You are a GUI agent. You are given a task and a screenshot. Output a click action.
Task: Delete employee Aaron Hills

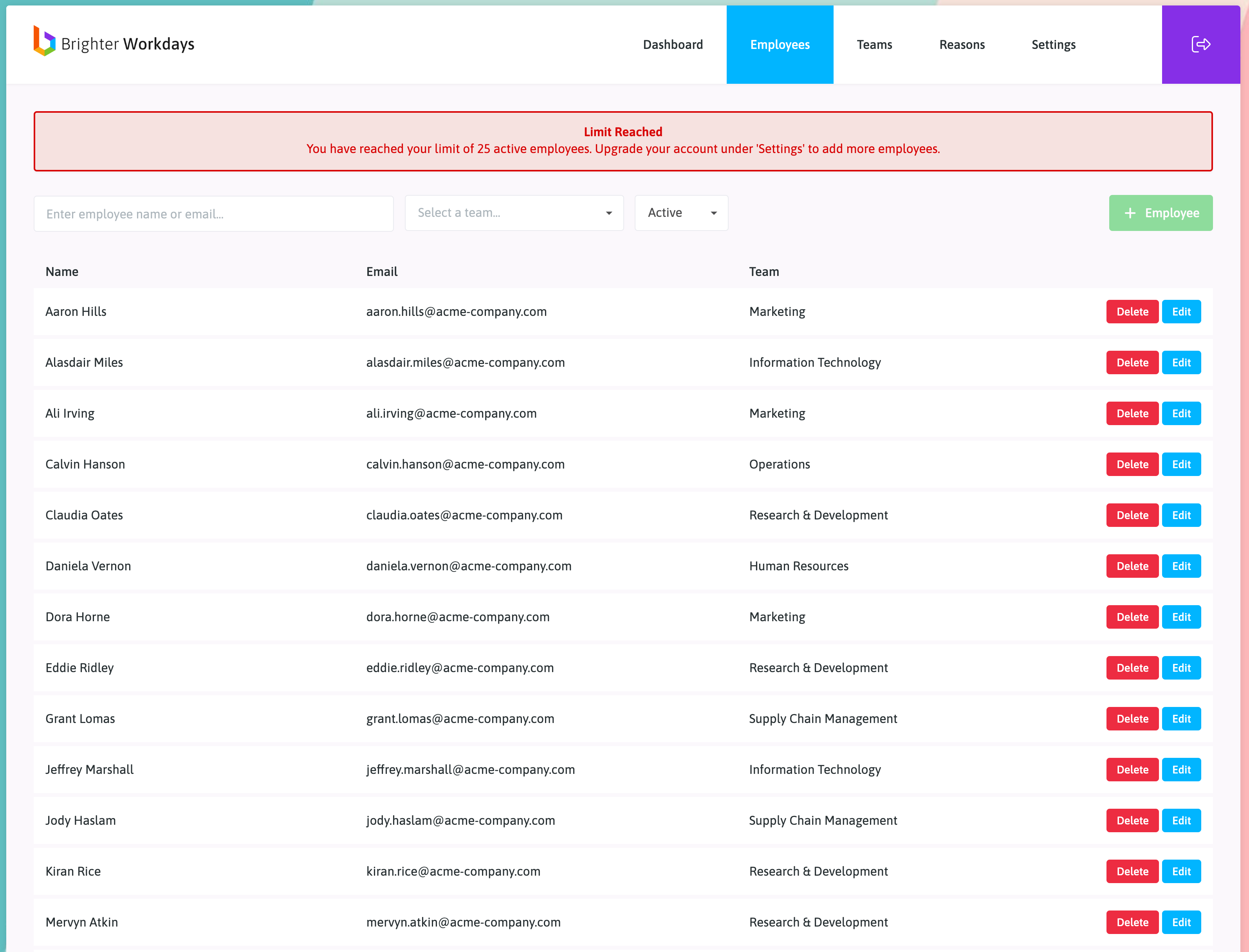pyautogui.click(x=1132, y=312)
